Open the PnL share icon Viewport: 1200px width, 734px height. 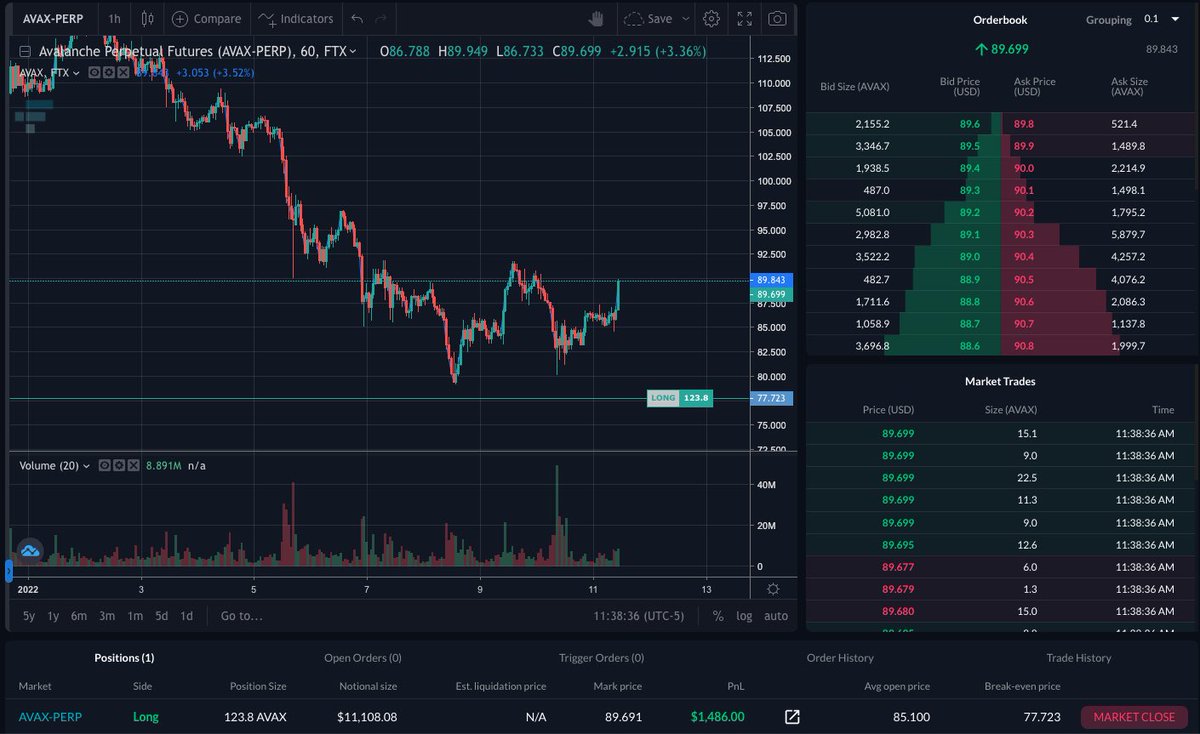(x=792, y=716)
